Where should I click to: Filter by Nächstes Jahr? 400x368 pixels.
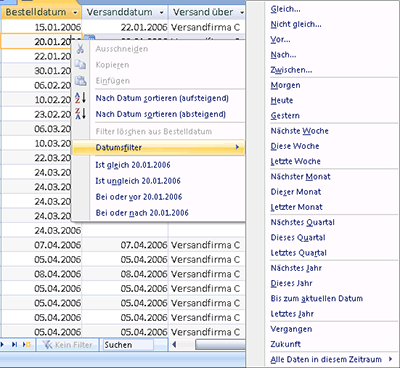point(296,268)
